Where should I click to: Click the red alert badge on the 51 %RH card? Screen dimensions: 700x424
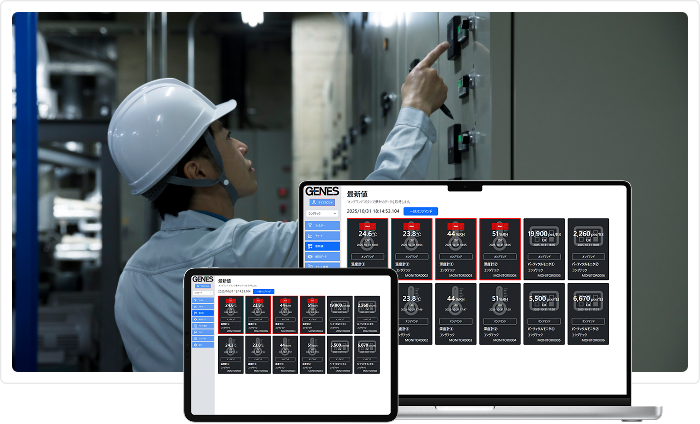tap(499, 227)
